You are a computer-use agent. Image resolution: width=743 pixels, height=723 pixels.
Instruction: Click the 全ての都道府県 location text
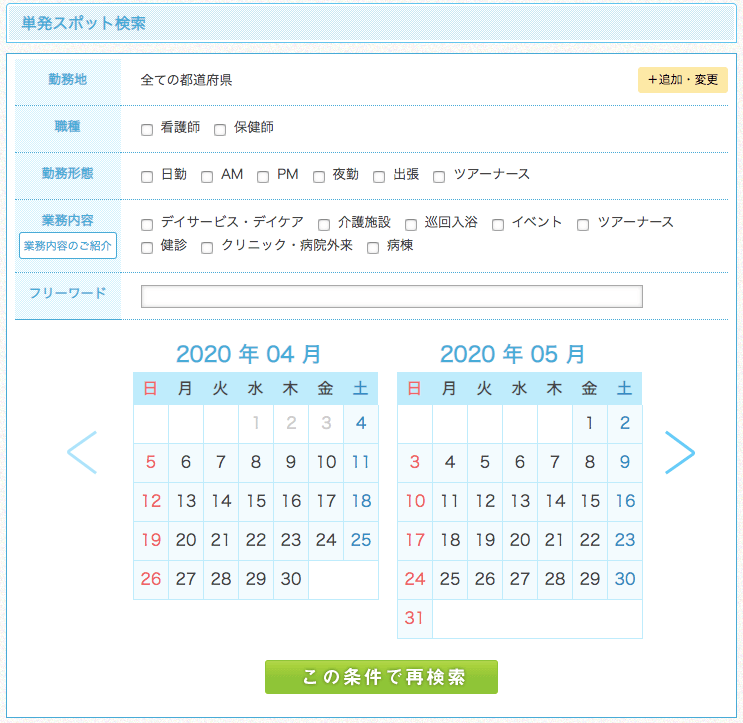click(186, 80)
